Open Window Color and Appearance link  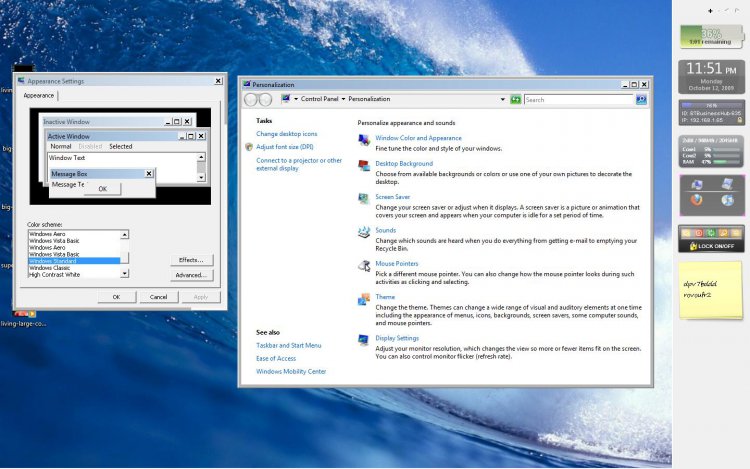point(419,138)
